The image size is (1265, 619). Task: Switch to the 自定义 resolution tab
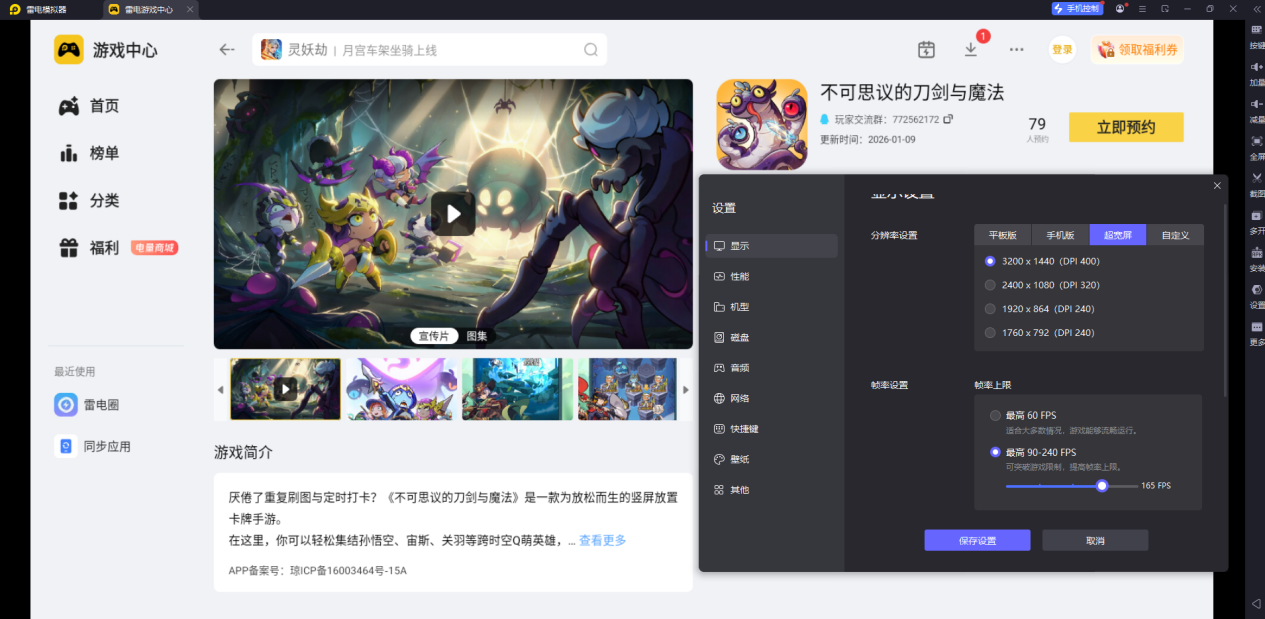(1175, 235)
